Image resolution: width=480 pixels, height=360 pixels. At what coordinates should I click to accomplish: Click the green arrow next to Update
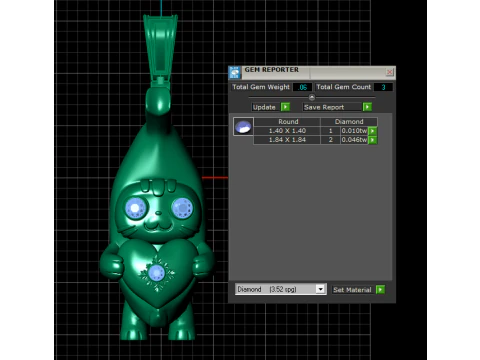pyautogui.click(x=285, y=107)
